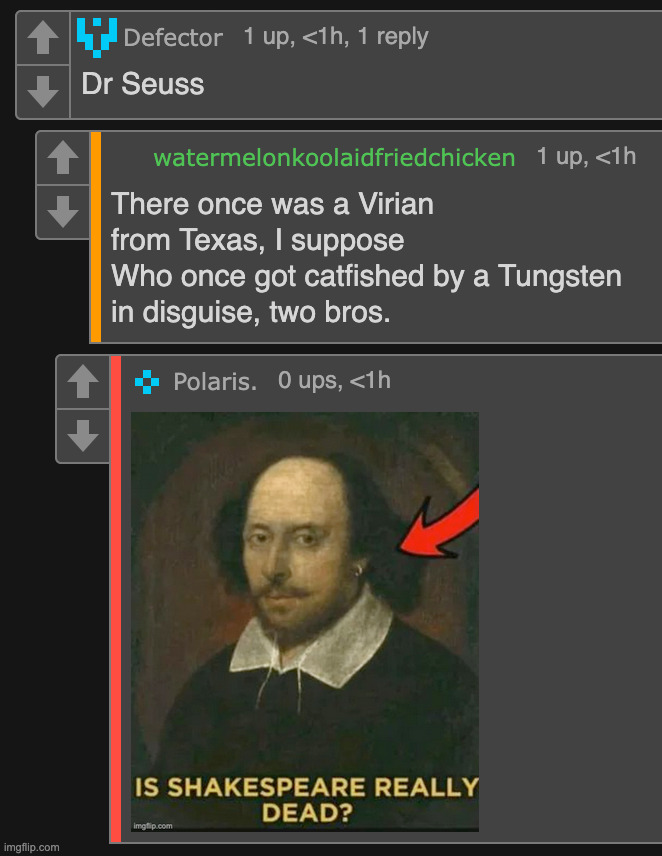Downvote Defector's Dr Seuss comment
Screen dimensions: 662x856
tap(43, 91)
